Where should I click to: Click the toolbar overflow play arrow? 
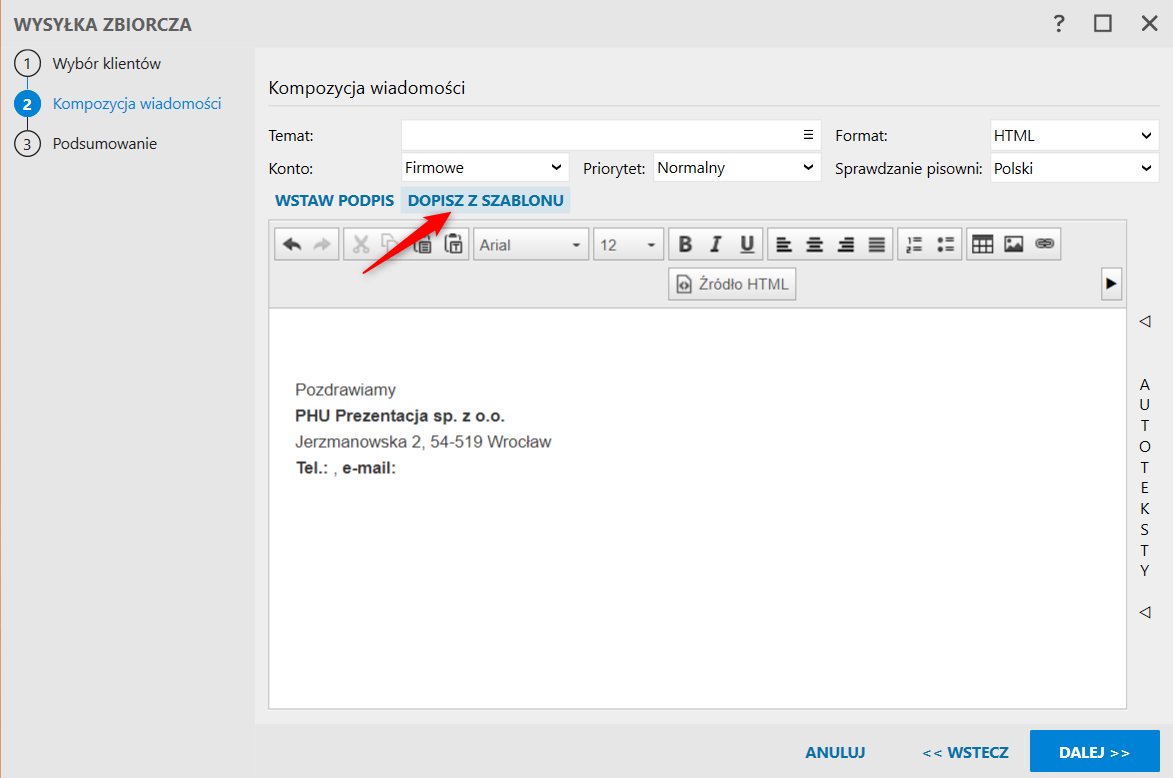[1111, 284]
